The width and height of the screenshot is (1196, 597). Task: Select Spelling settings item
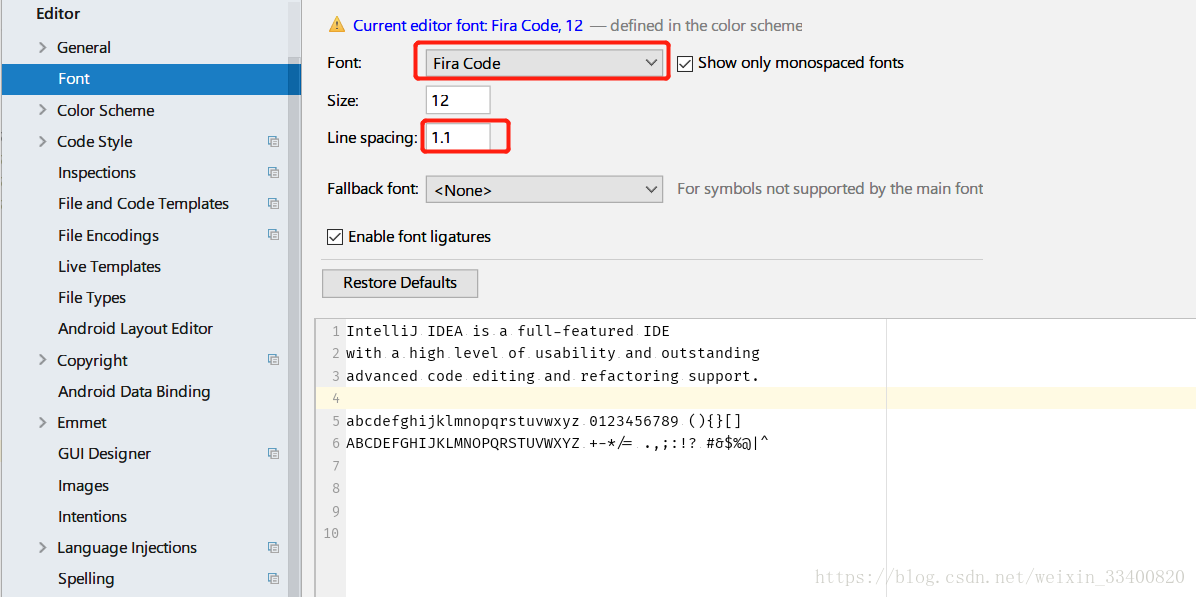[x=86, y=579]
